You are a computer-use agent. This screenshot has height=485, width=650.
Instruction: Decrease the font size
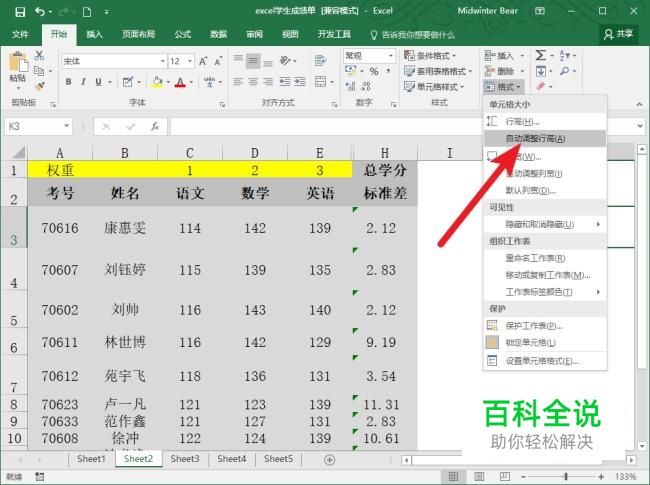(218, 61)
